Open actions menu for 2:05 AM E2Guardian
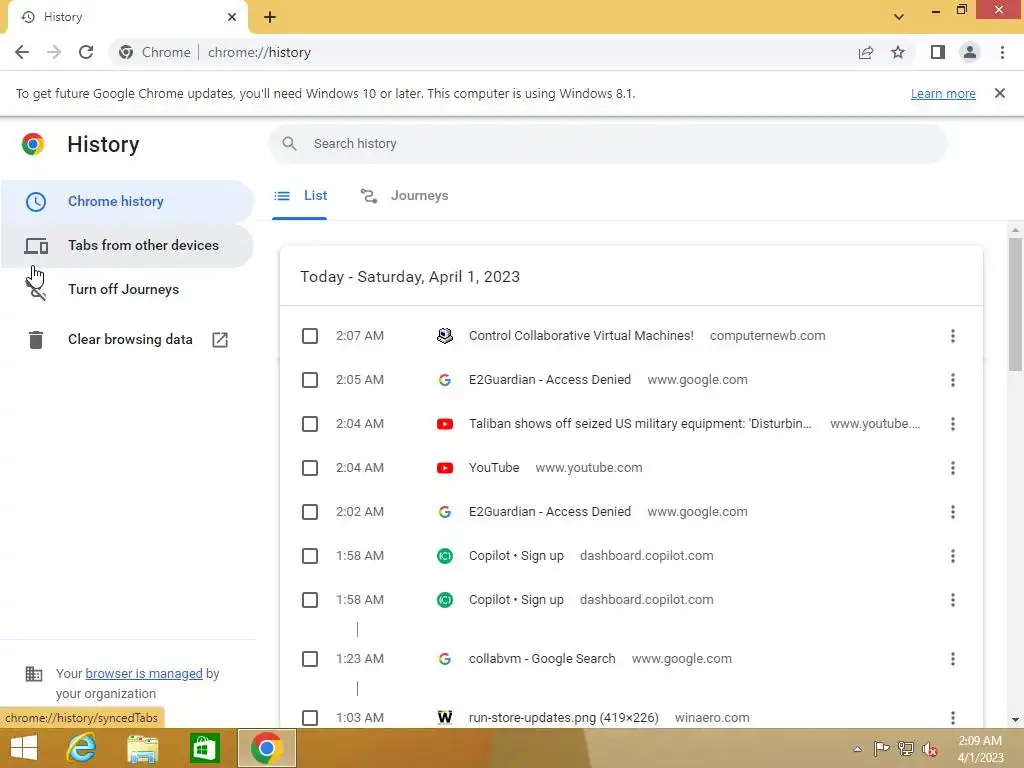This screenshot has height=768, width=1024. point(953,380)
